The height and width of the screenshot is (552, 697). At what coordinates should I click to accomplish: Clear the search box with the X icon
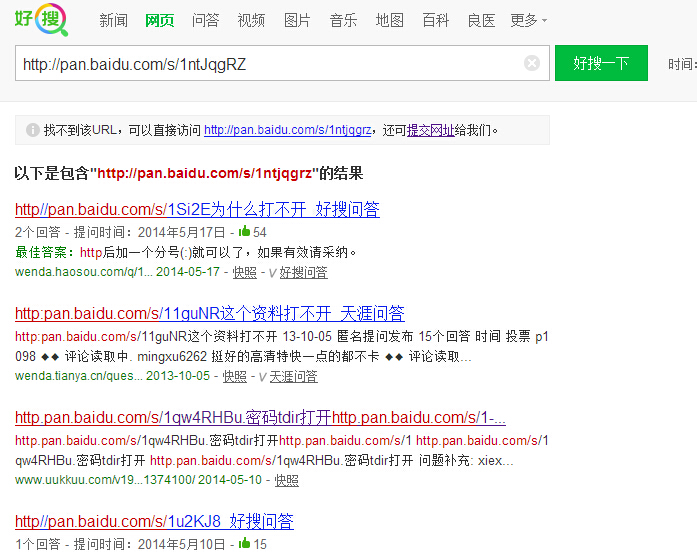coord(532,63)
